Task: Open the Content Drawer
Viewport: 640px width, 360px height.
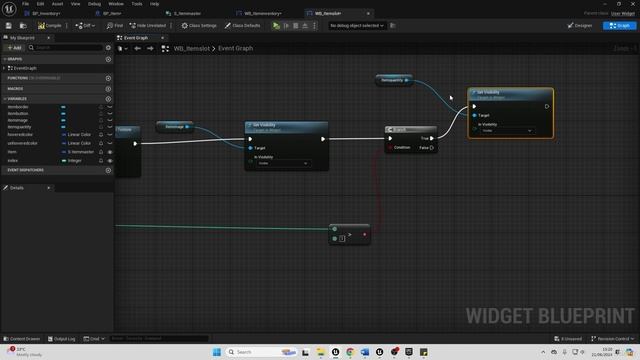Action: pyautogui.click(x=22, y=339)
